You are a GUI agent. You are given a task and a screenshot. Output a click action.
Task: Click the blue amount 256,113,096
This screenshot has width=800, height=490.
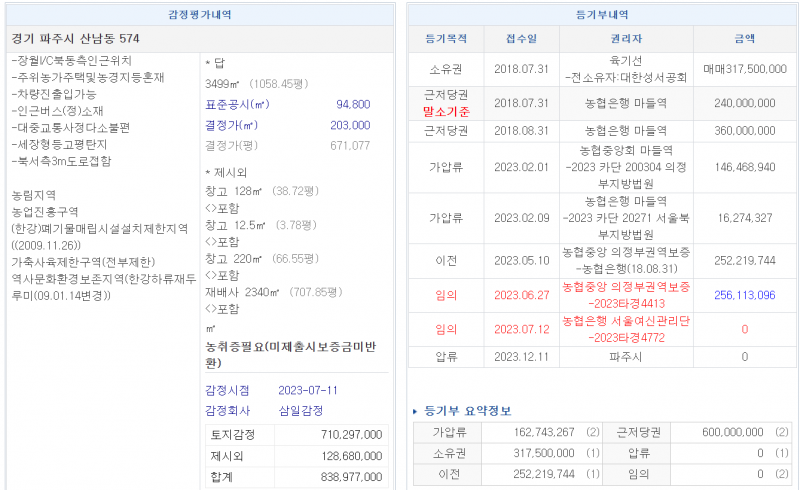click(744, 295)
